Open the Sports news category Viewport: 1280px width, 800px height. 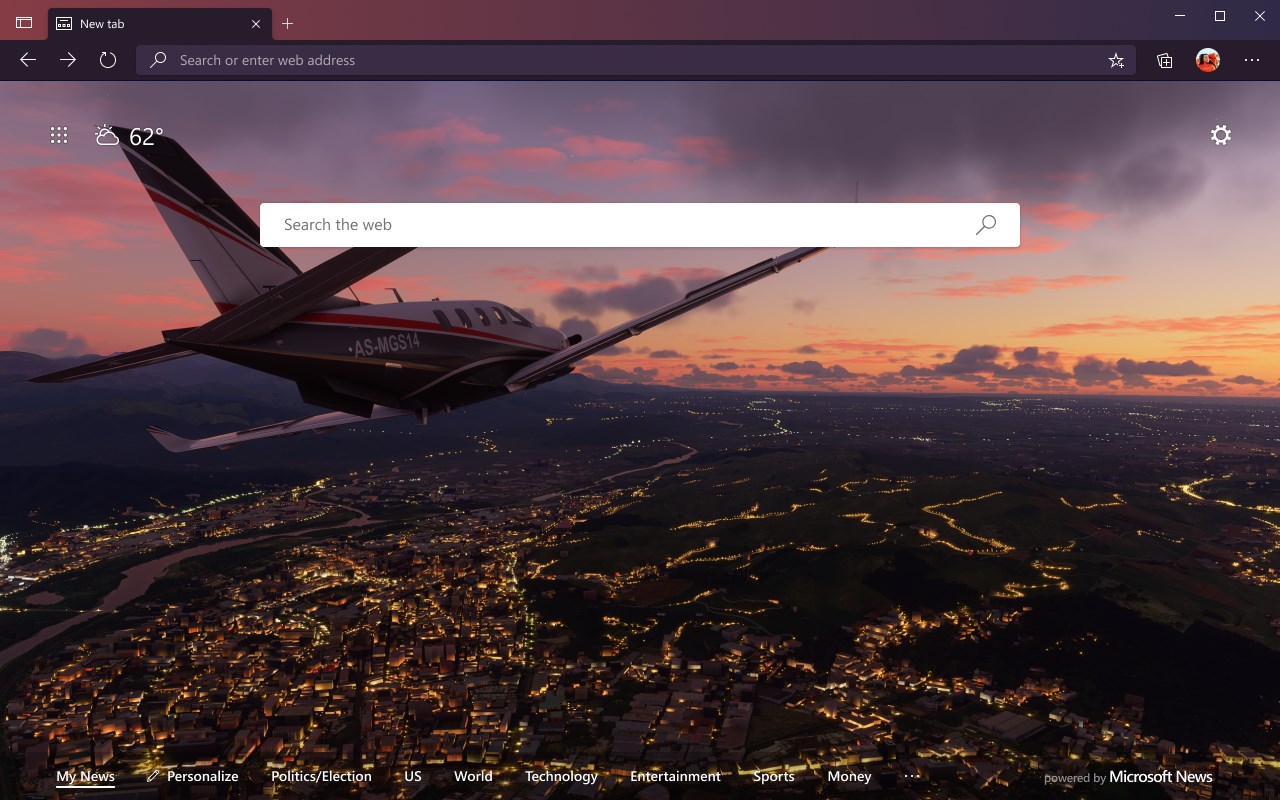[x=774, y=776]
